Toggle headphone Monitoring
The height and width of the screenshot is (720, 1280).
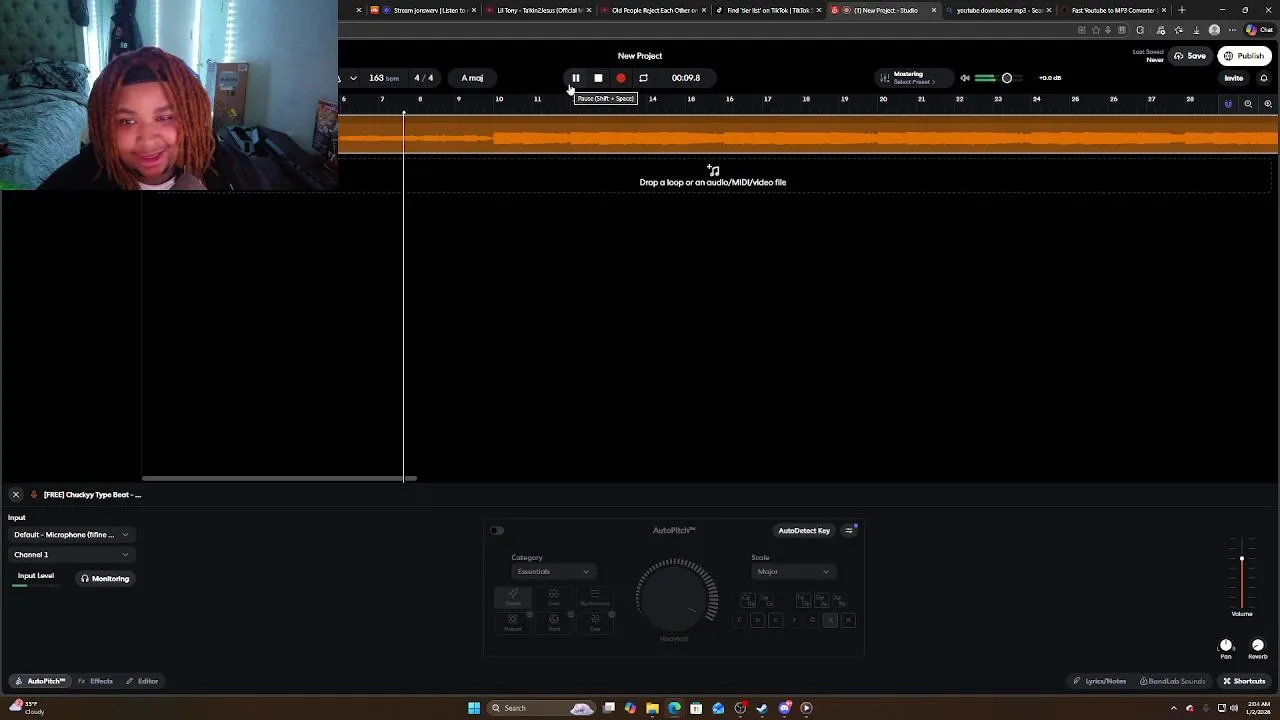(x=105, y=579)
